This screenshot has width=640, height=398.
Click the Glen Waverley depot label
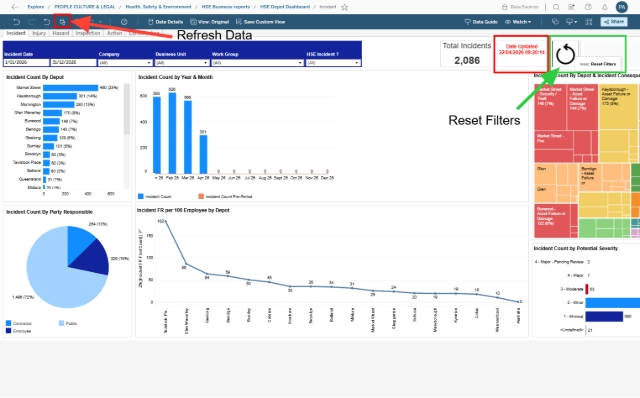tap(27, 113)
